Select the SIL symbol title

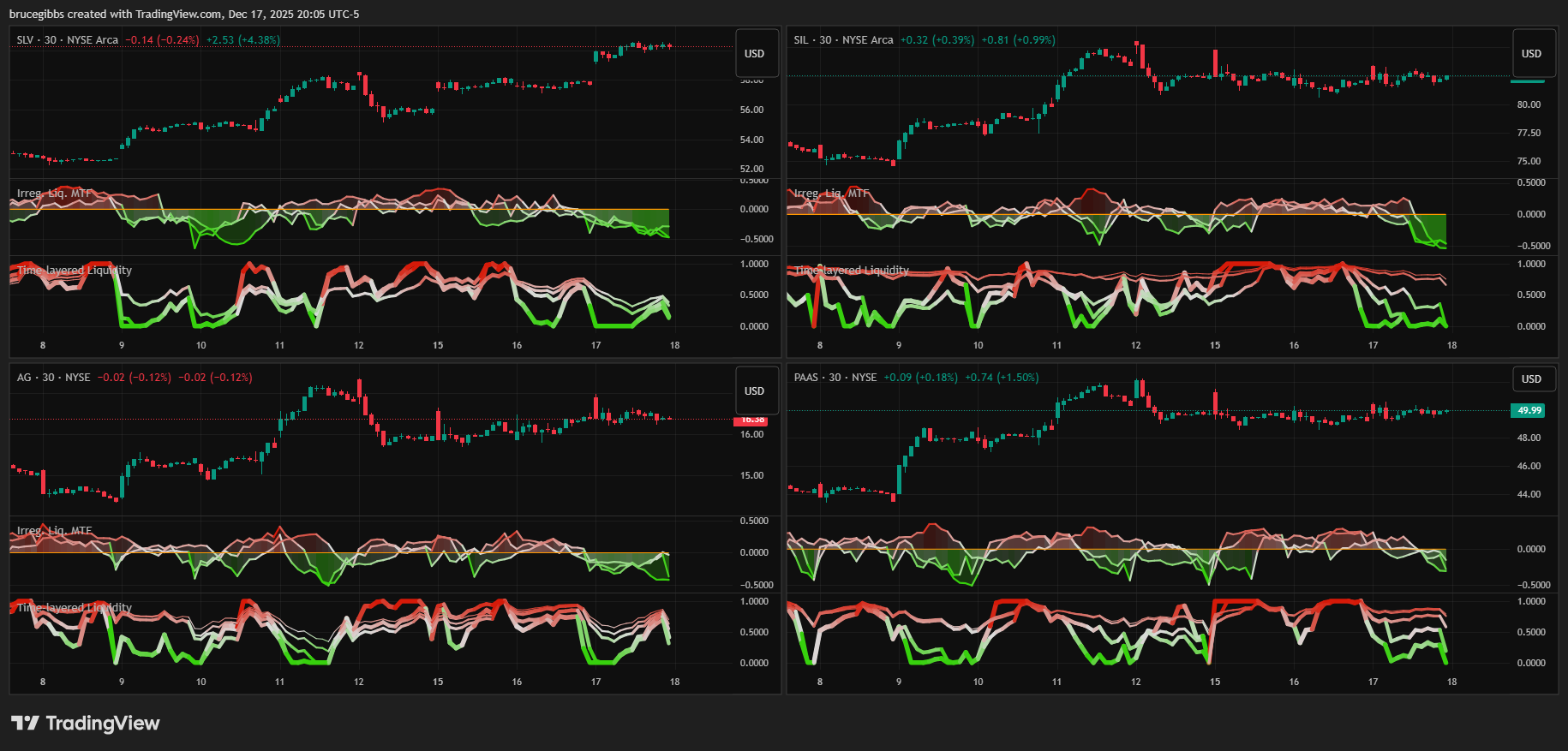point(843,40)
